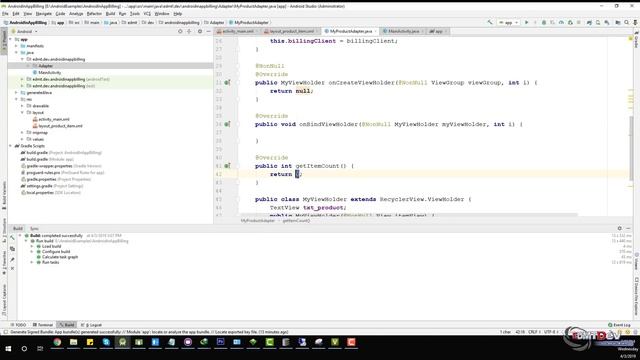This screenshot has height=360, width=640.
Task: Select activity_main.xml in layout folder
Action: click(53, 119)
